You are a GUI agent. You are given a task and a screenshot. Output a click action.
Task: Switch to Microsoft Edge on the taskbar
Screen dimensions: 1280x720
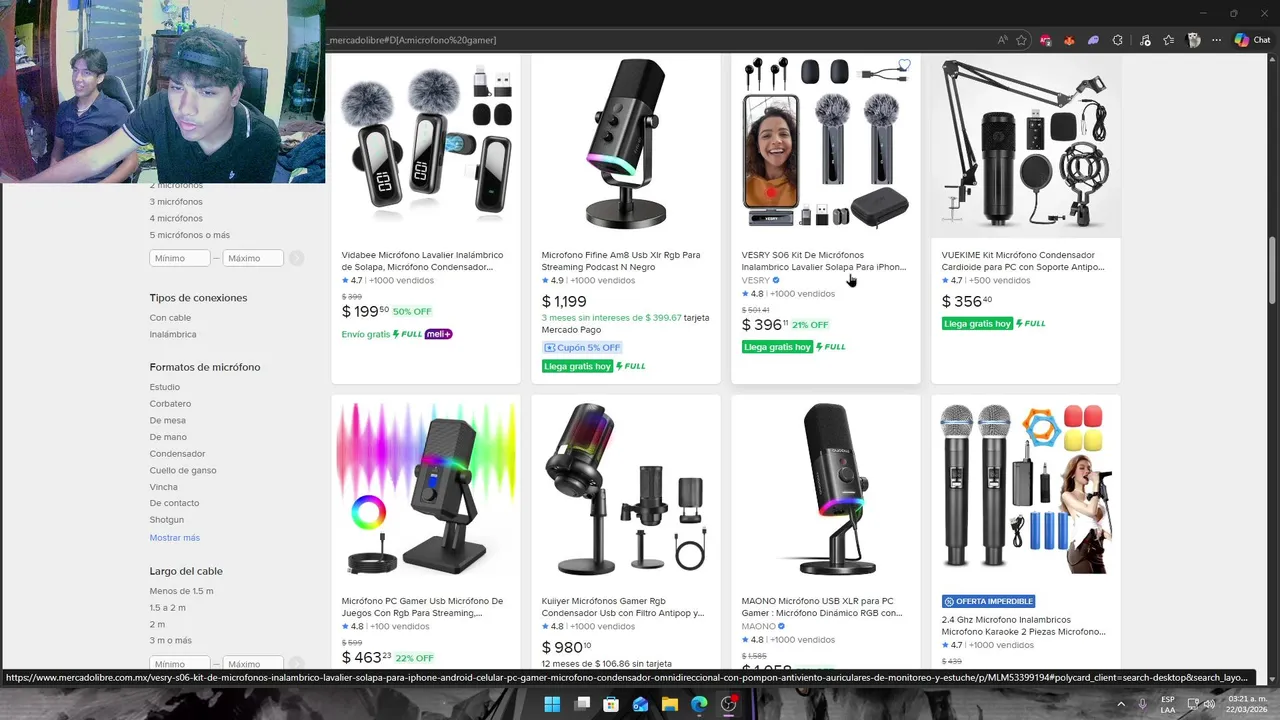(699, 704)
